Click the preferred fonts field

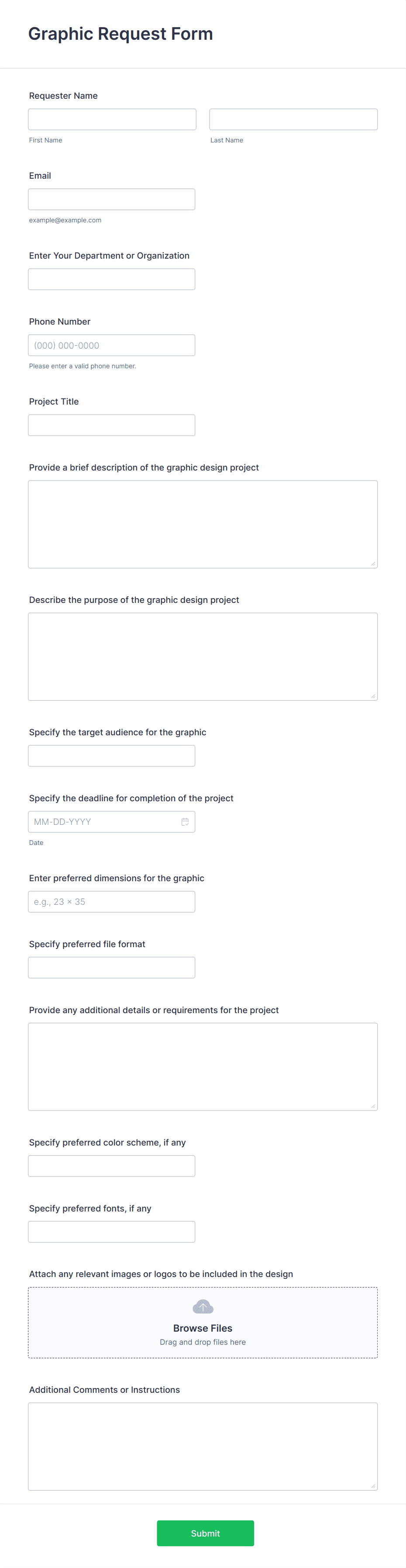[112, 1232]
